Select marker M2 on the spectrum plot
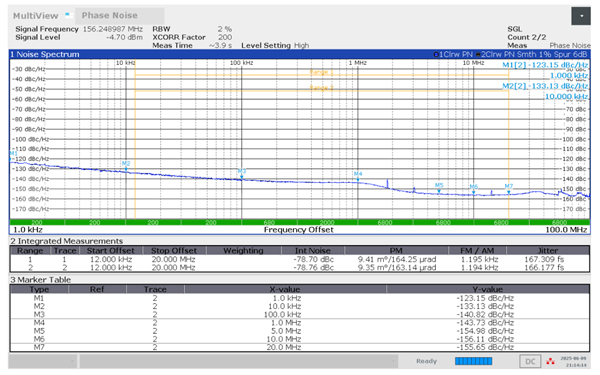 126,165
